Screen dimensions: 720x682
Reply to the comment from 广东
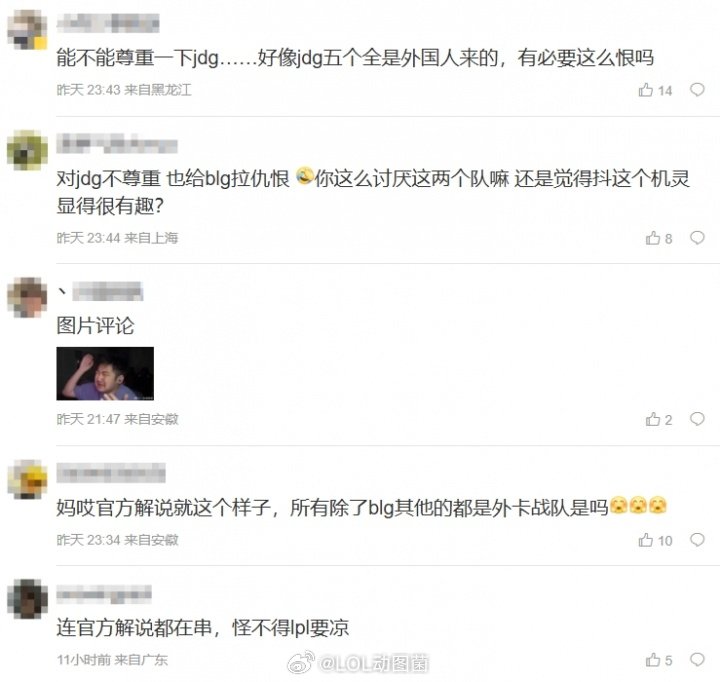(697, 659)
